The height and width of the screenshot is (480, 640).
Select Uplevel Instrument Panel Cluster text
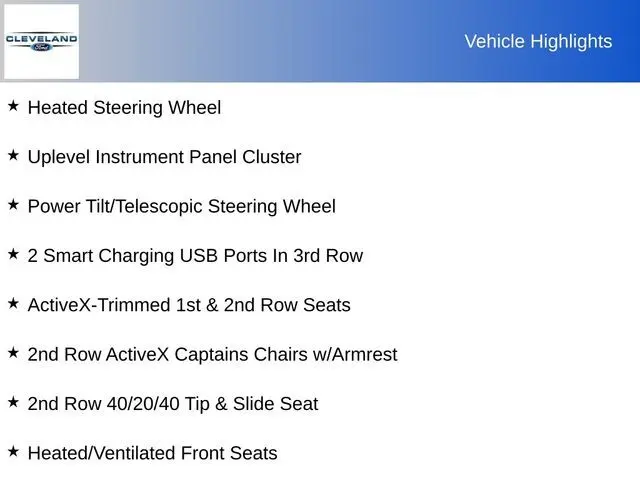tap(164, 157)
